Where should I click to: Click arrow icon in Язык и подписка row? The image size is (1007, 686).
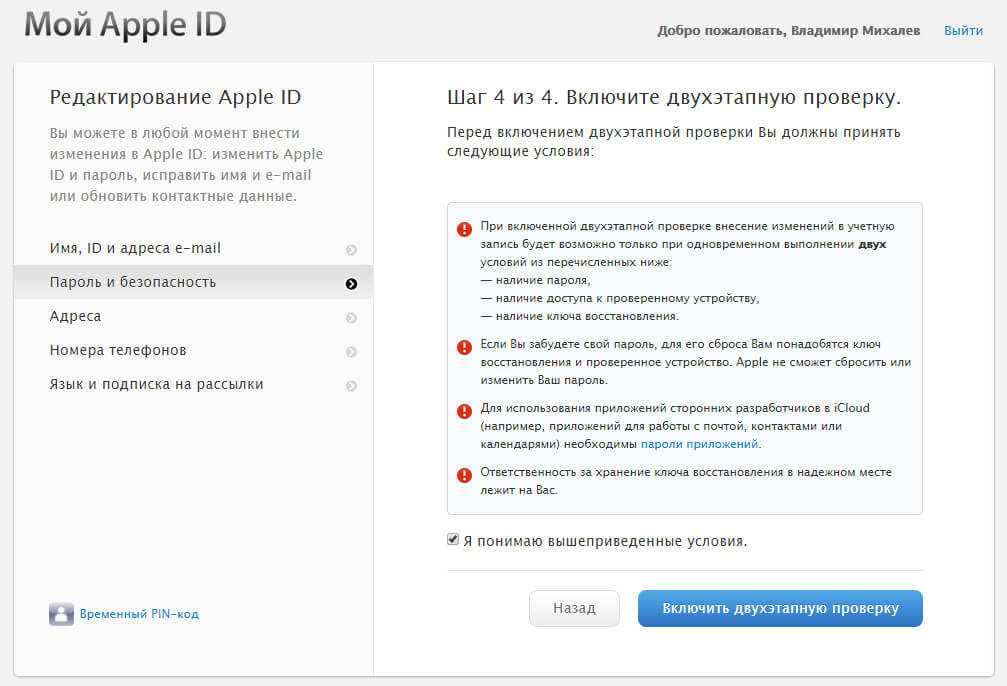[351, 386]
